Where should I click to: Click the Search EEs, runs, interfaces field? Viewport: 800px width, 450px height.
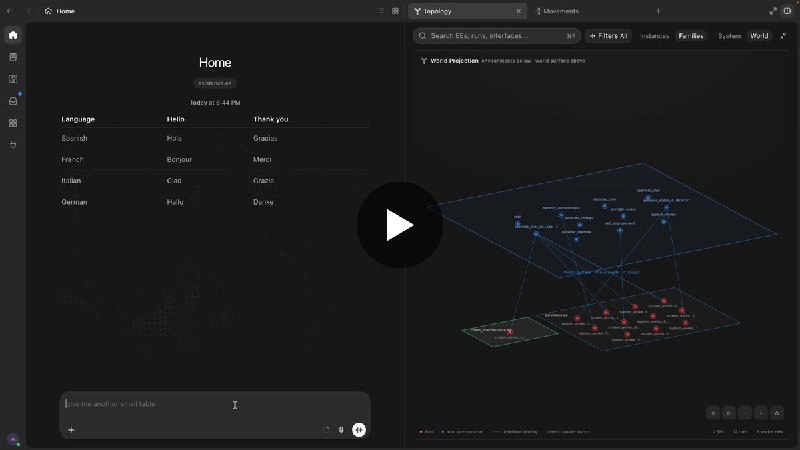pos(496,36)
